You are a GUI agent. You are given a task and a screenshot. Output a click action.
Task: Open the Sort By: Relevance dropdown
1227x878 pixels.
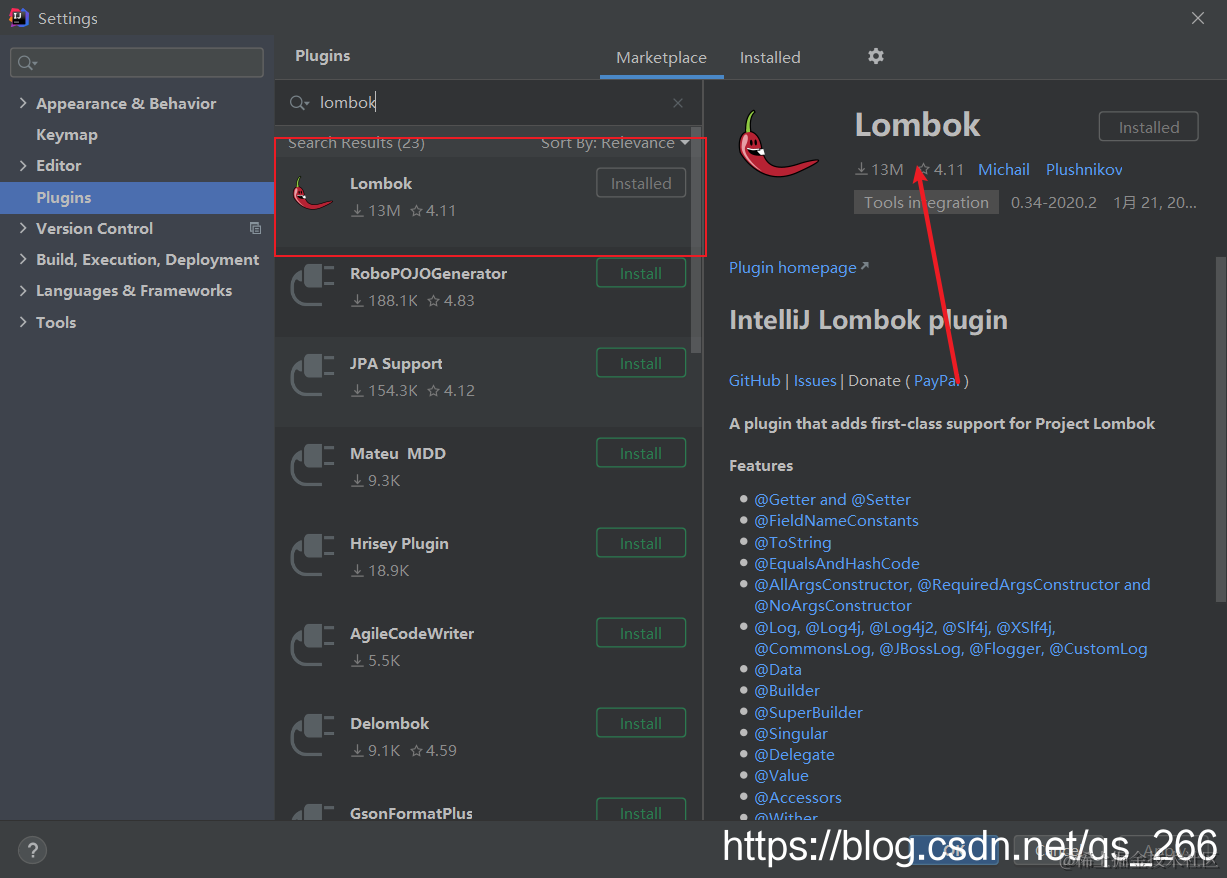615,143
